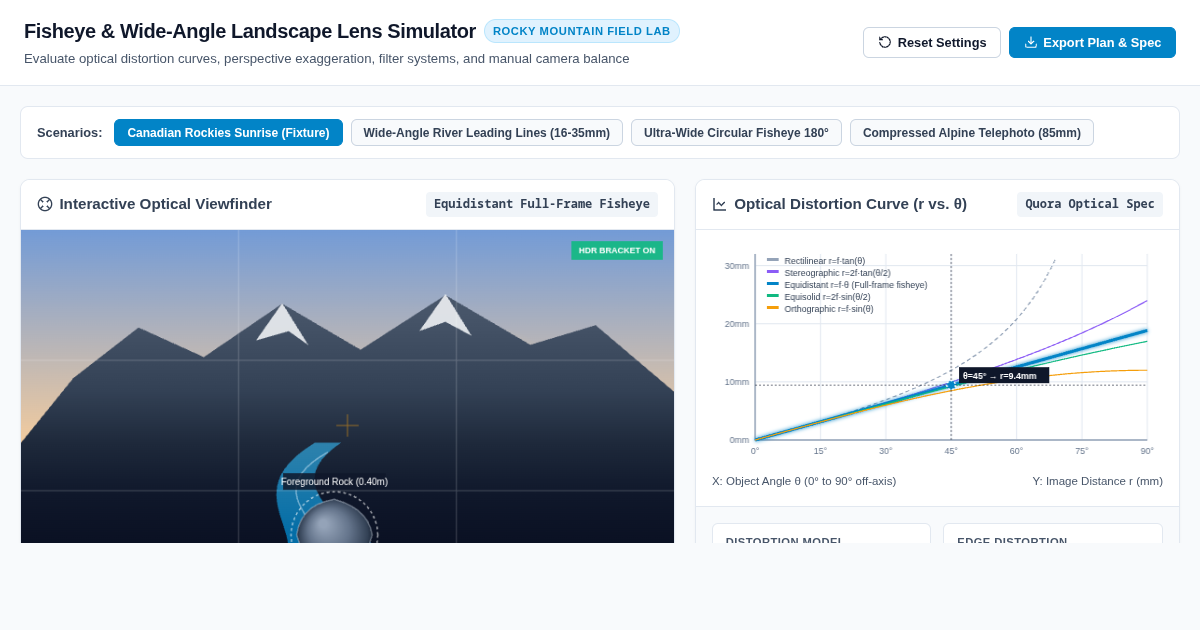This screenshot has width=1200, height=630.
Task: Click the θ=45° r=9.4mm tooltip
Action: point(1004,376)
